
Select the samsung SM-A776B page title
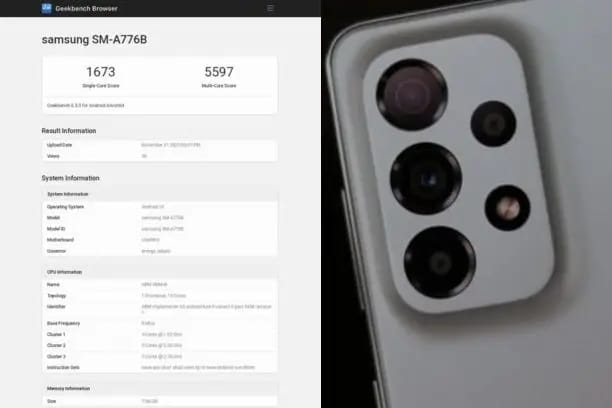coord(94,39)
